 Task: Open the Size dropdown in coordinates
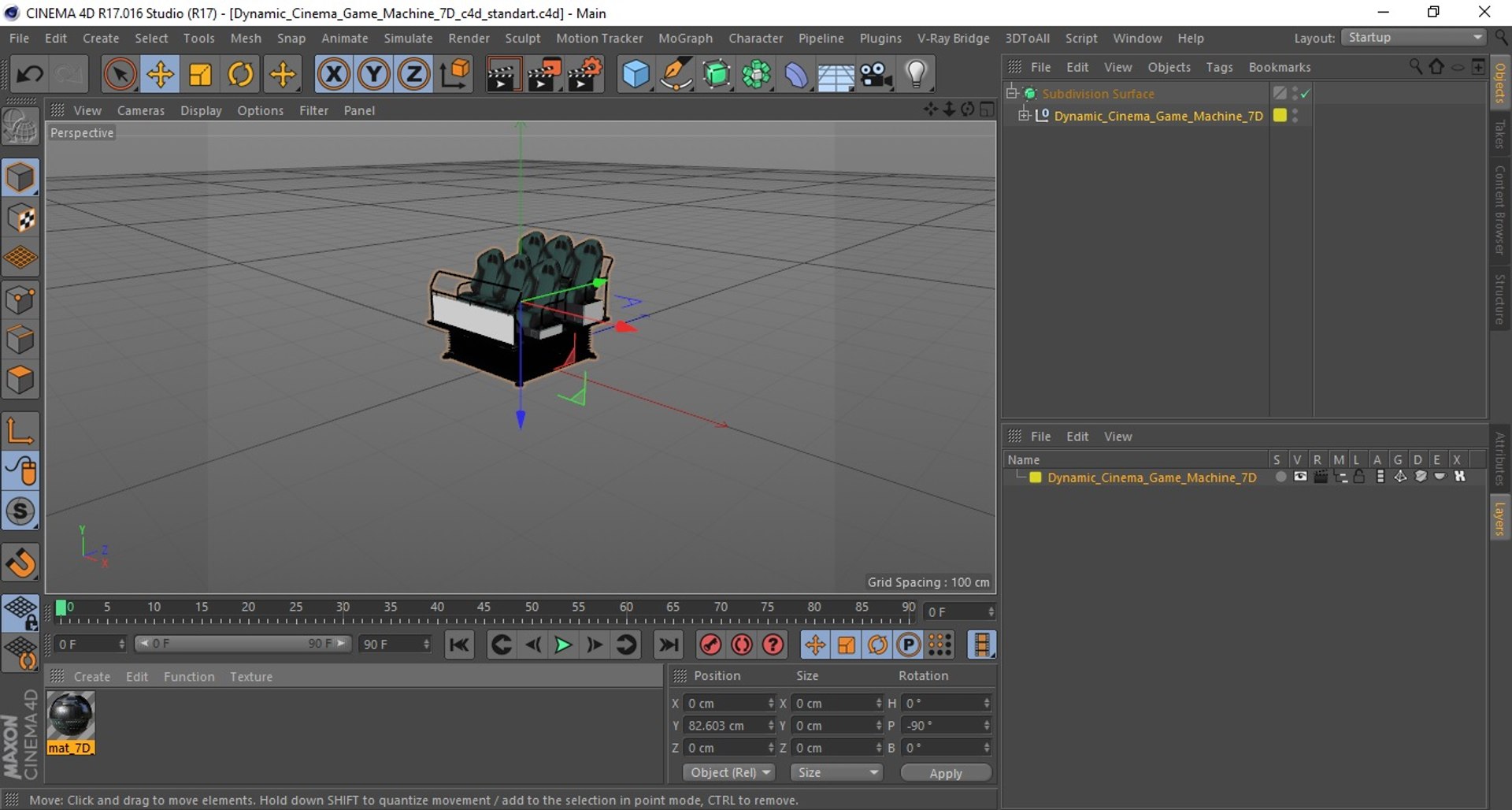[x=836, y=772]
